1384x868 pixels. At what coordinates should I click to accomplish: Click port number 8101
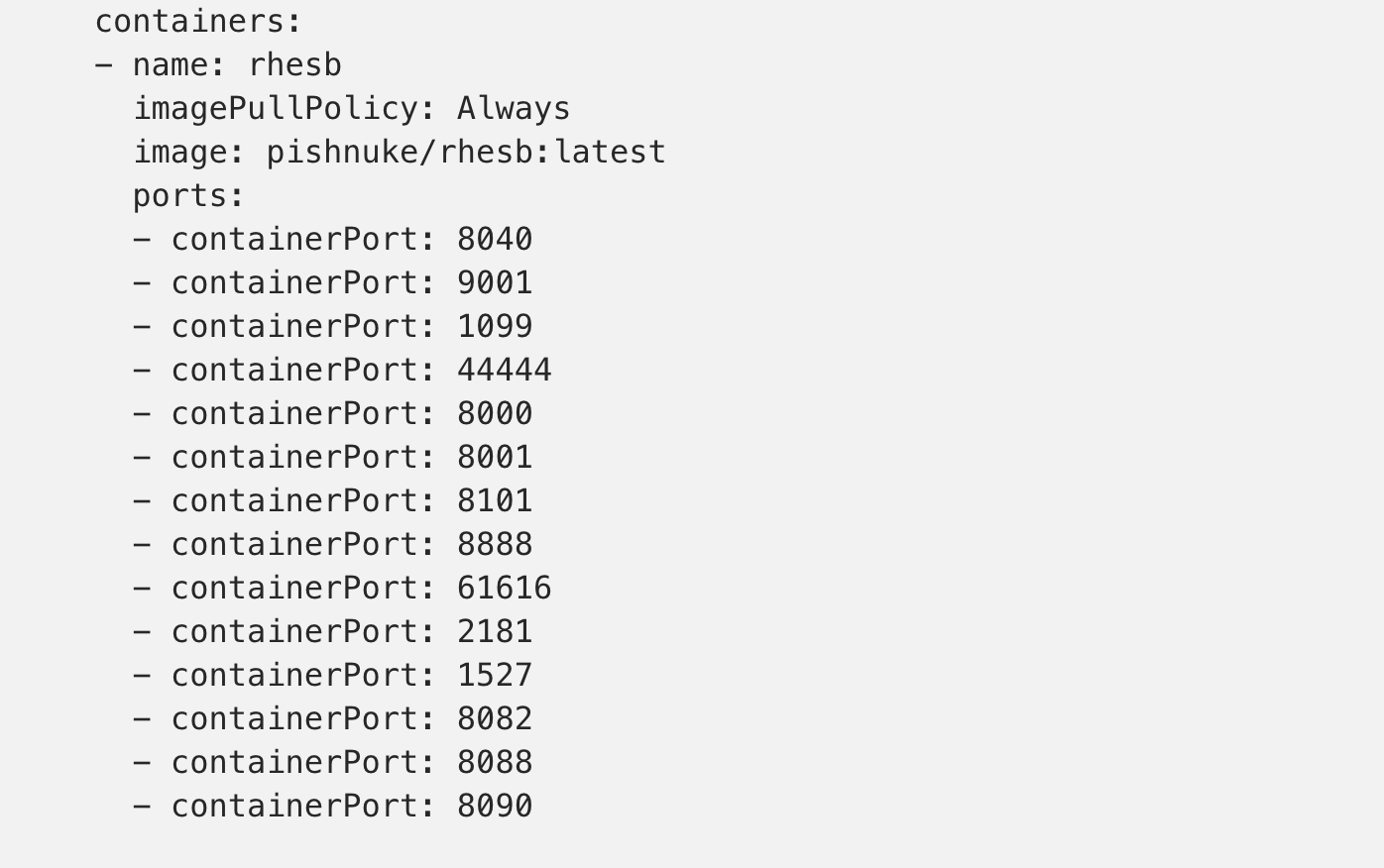495,500
